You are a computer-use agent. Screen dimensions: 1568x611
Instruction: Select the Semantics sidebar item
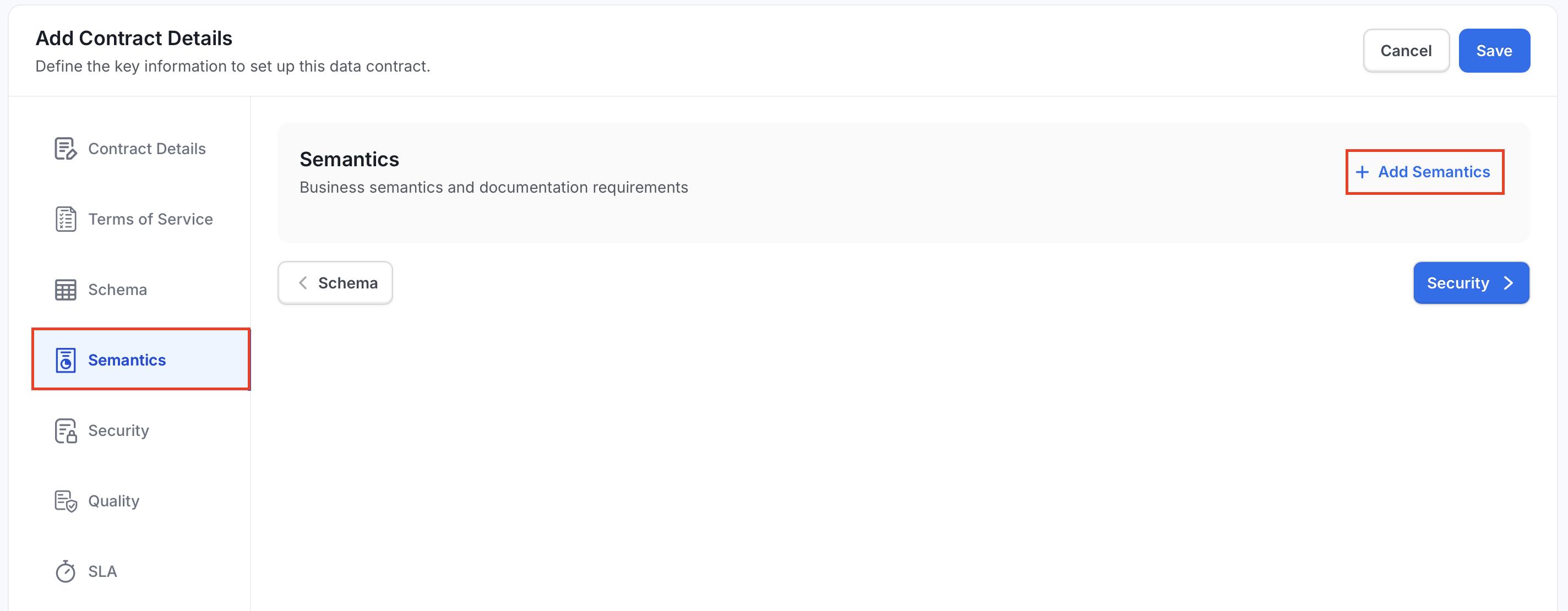point(141,361)
